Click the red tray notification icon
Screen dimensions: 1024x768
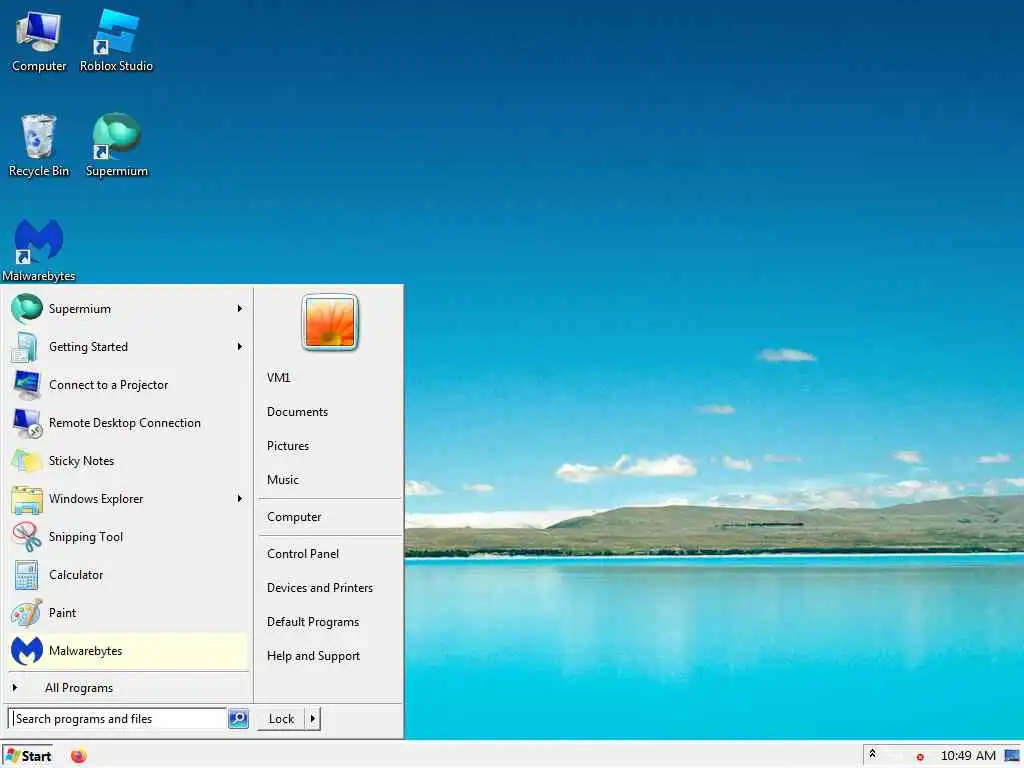click(x=920, y=757)
